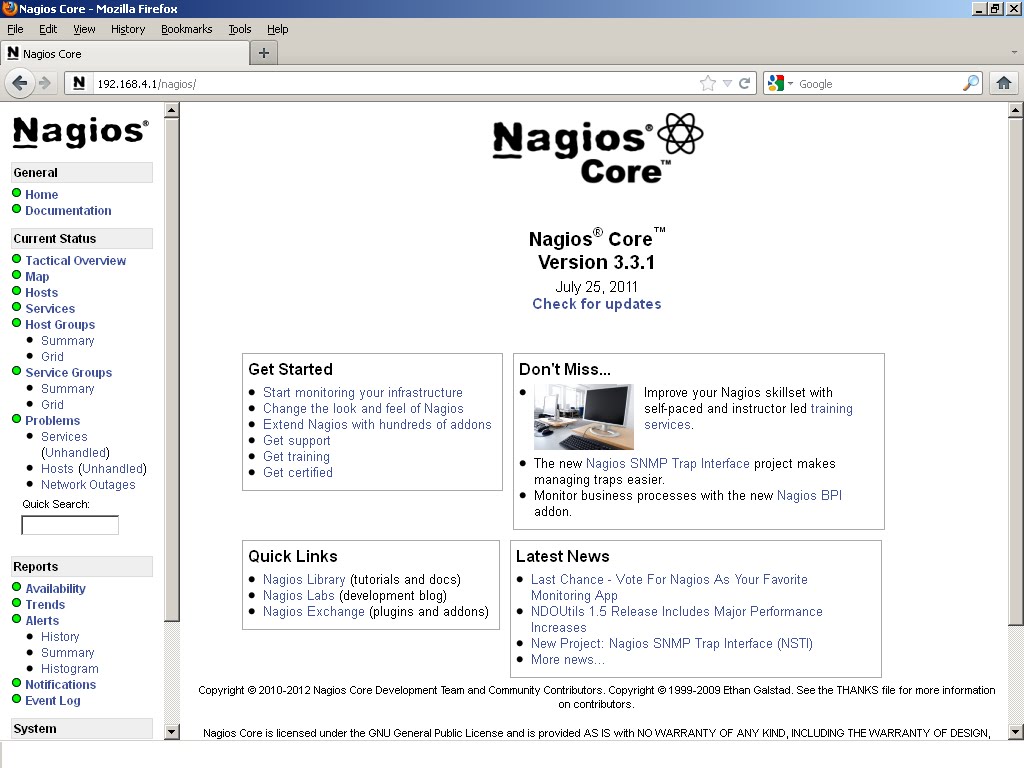
Task: Open the Alerts report link
Action: click(42, 620)
